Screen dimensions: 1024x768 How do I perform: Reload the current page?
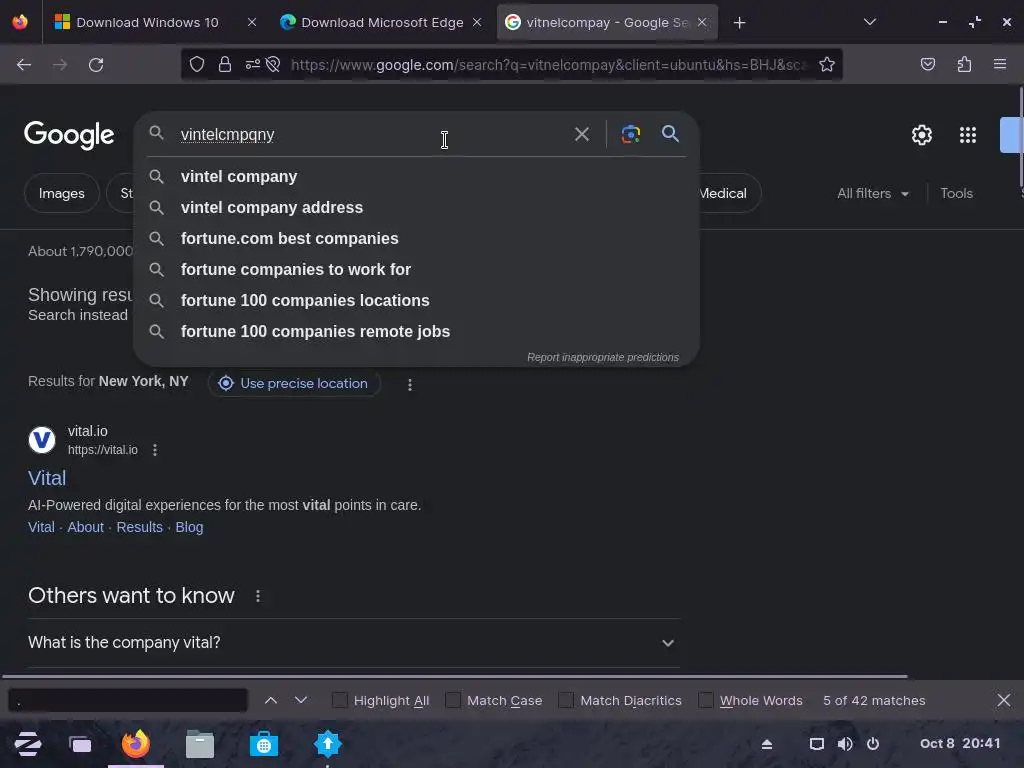pyautogui.click(x=96, y=65)
